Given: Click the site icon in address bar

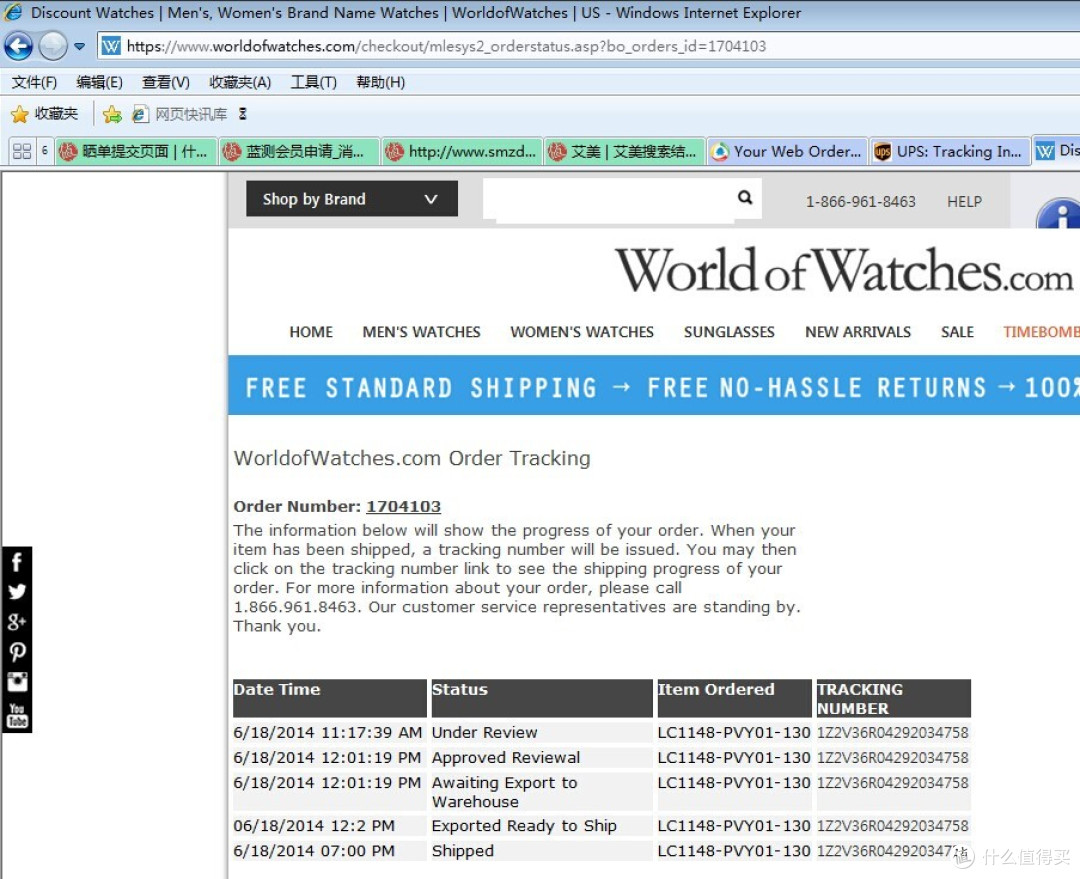Looking at the screenshot, I should click(x=111, y=46).
